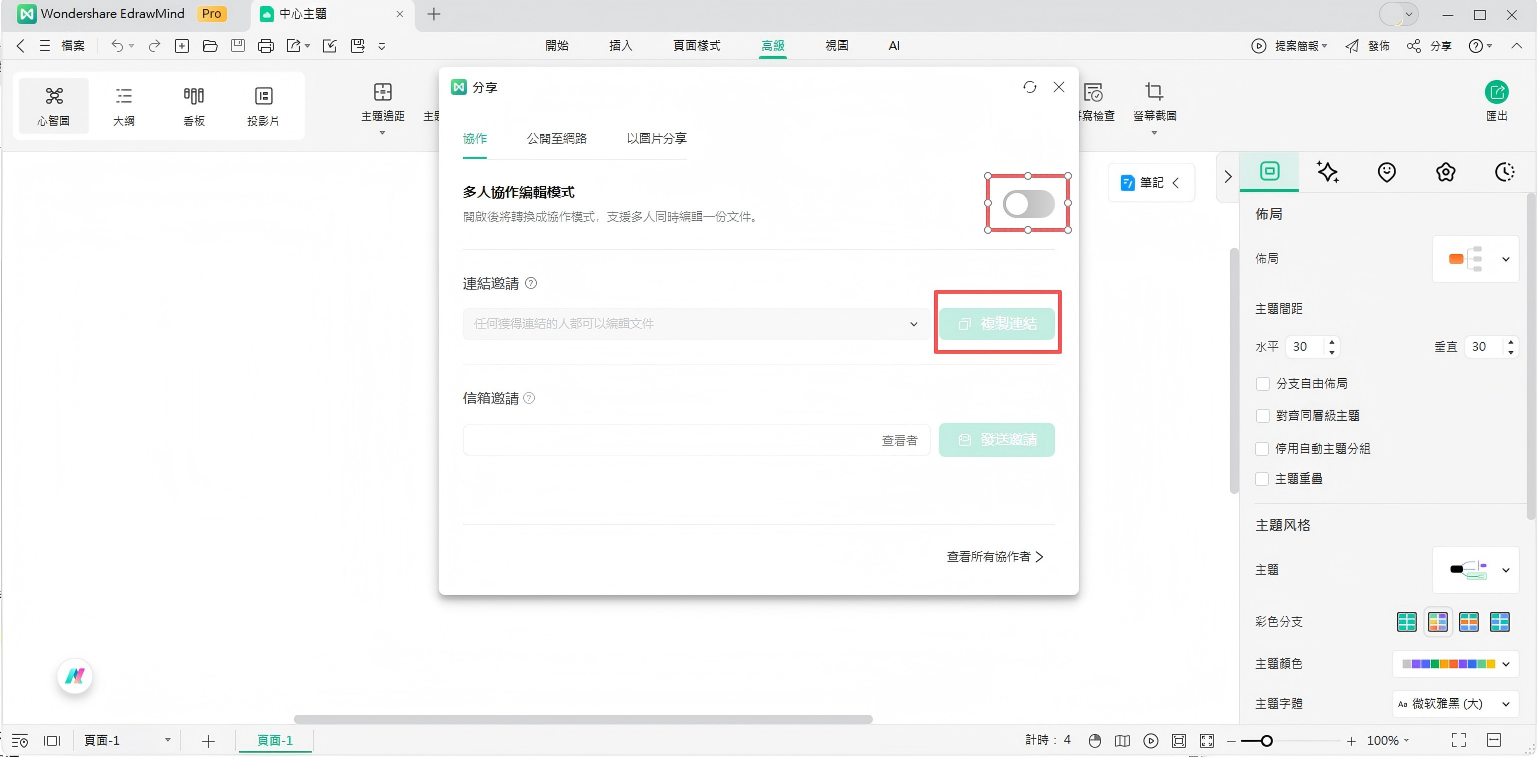The height and width of the screenshot is (757, 1538).
Task: Click the 螢幕截圖 screenshot crop icon
Action: tap(1154, 93)
